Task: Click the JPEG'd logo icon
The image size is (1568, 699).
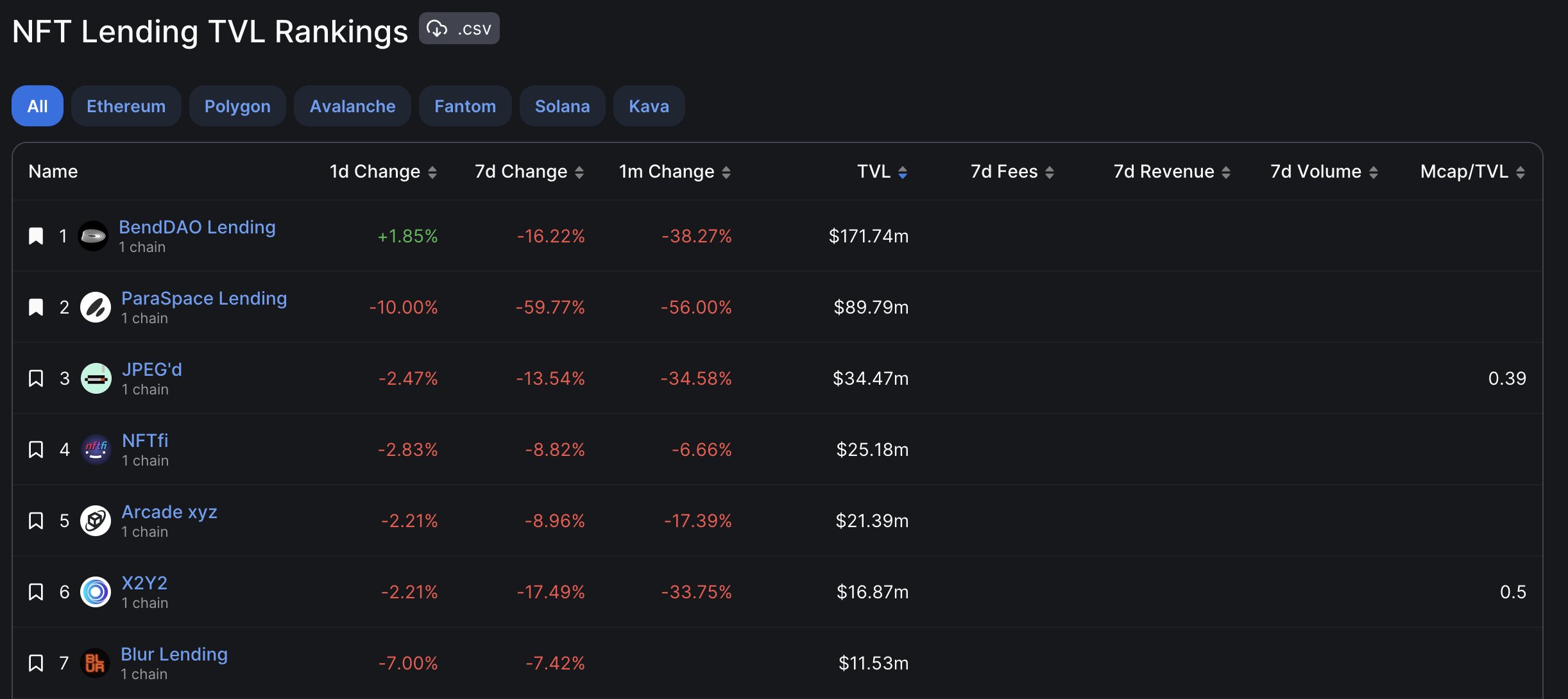Action: [96, 378]
